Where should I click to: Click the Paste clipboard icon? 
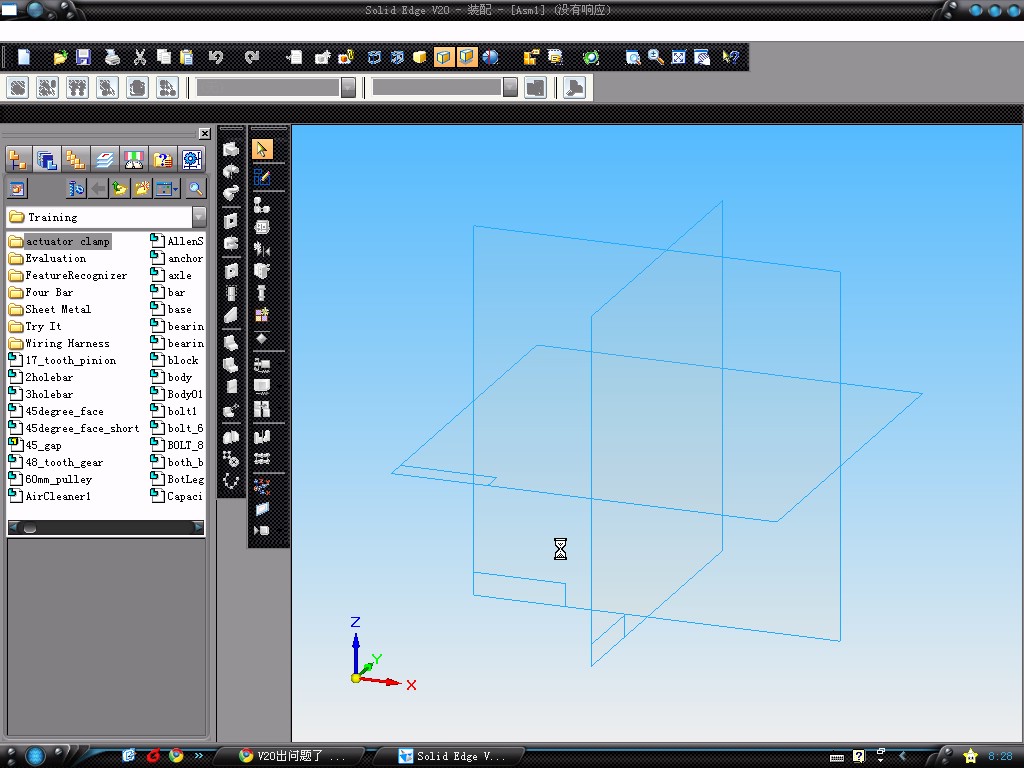point(186,57)
